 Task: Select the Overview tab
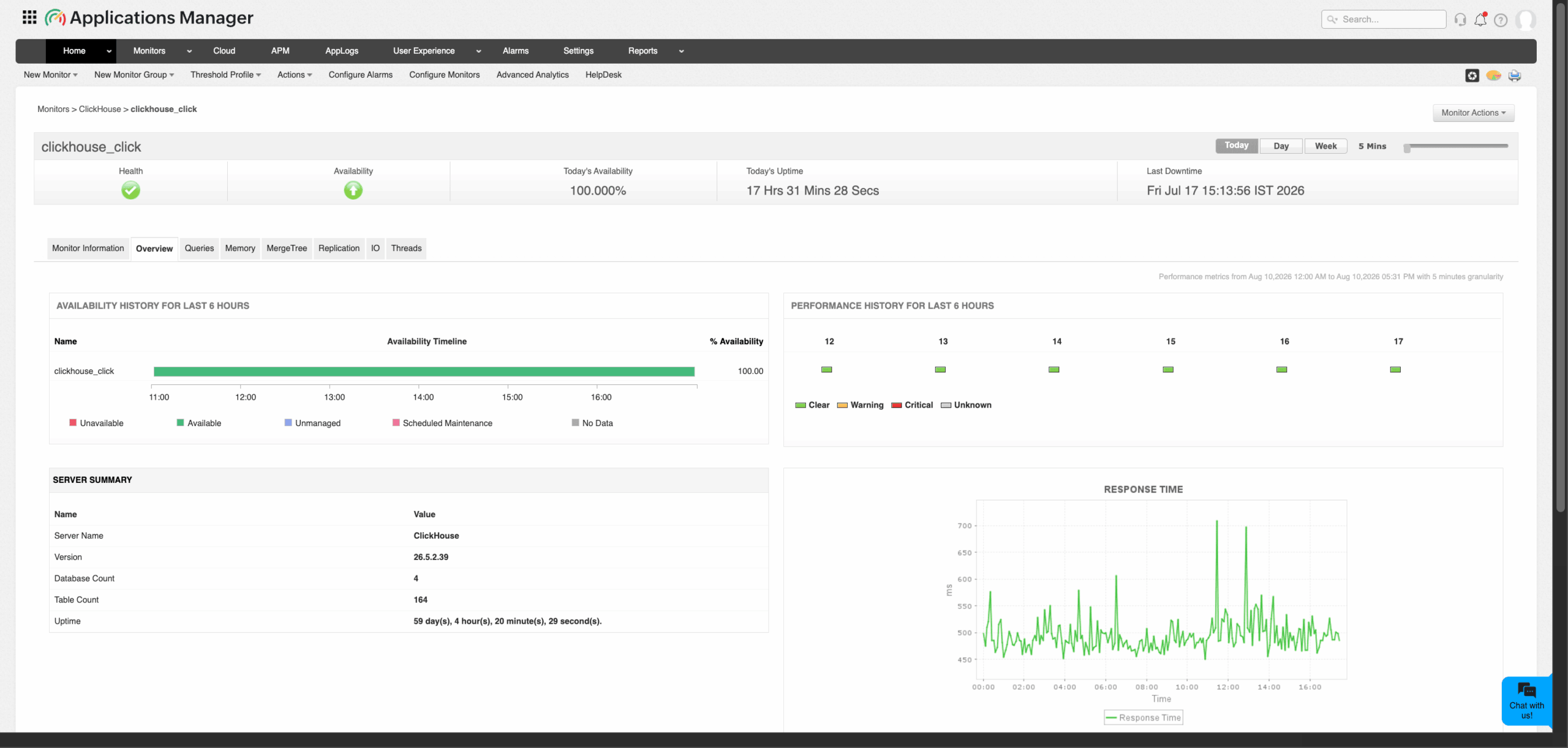[154, 249]
